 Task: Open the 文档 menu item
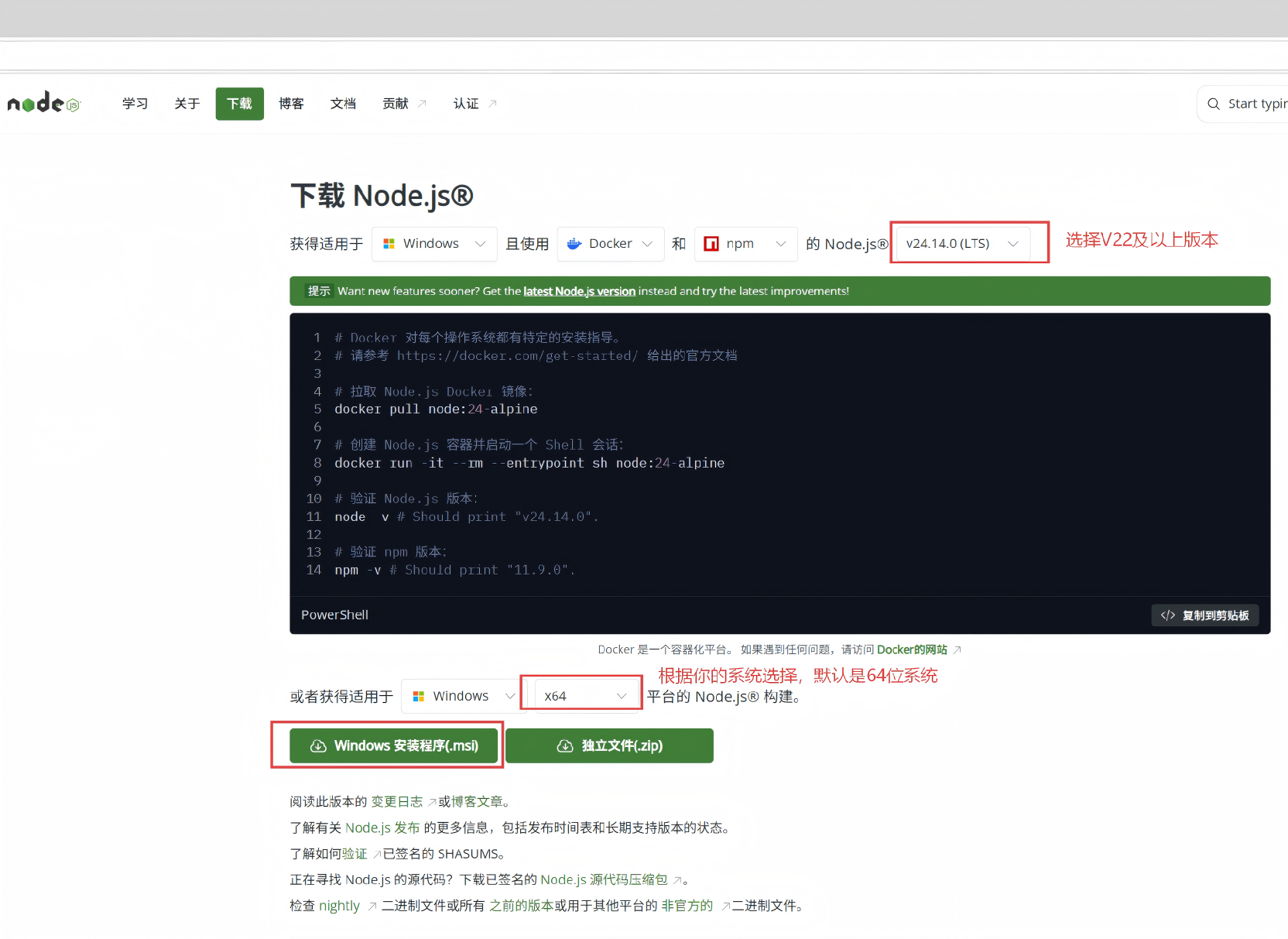click(x=344, y=104)
